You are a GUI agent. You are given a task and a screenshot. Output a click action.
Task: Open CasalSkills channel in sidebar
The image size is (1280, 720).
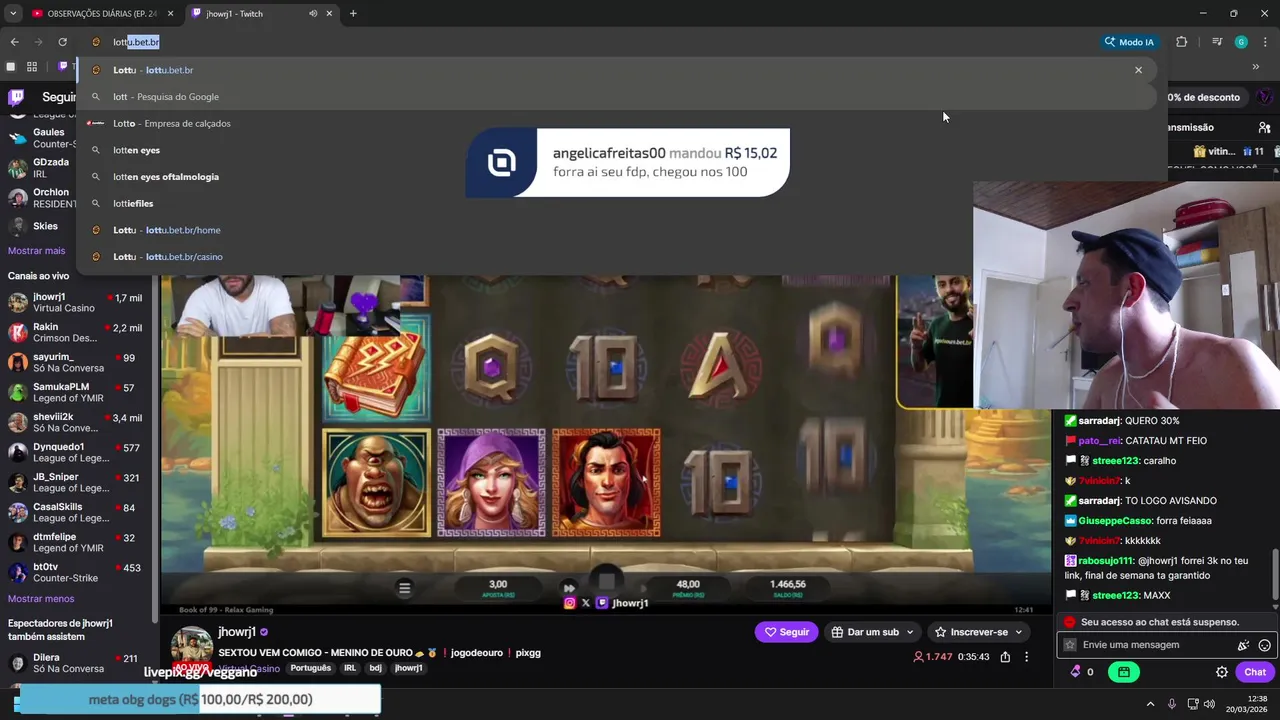pos(76,513)
